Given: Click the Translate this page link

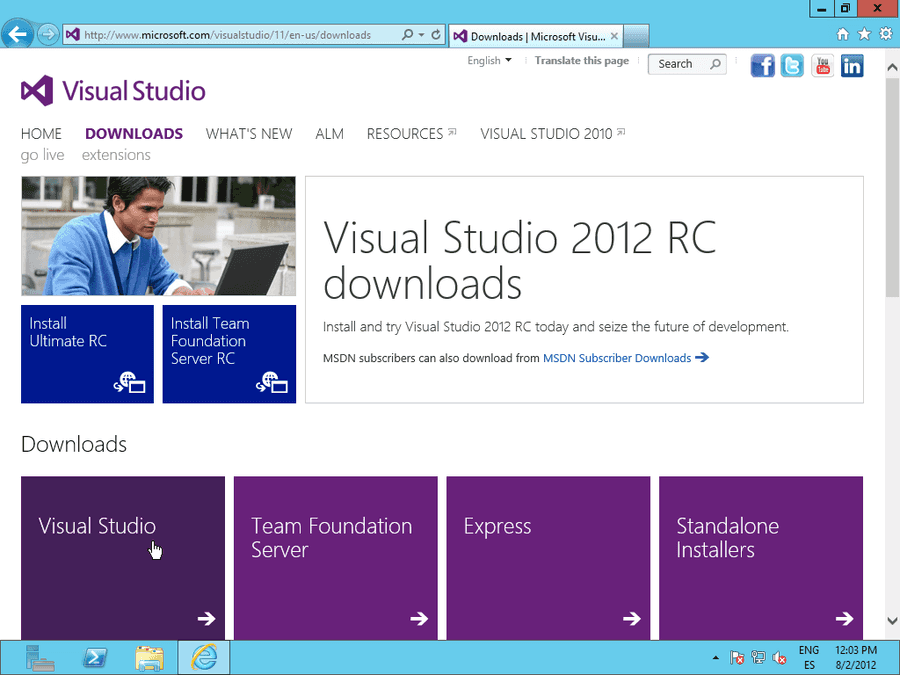Looking at the screenshot, I should tap(581, 60).
